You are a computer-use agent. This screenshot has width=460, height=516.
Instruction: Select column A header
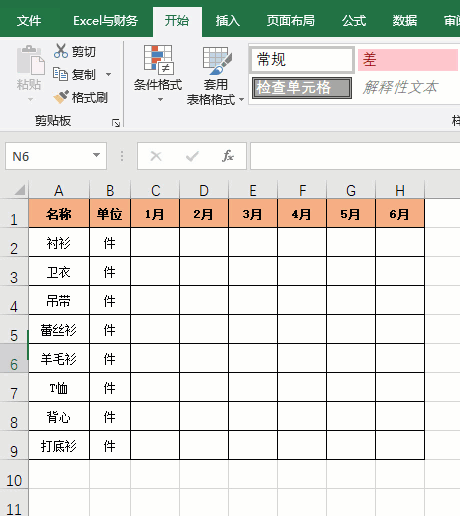(59, 190)
